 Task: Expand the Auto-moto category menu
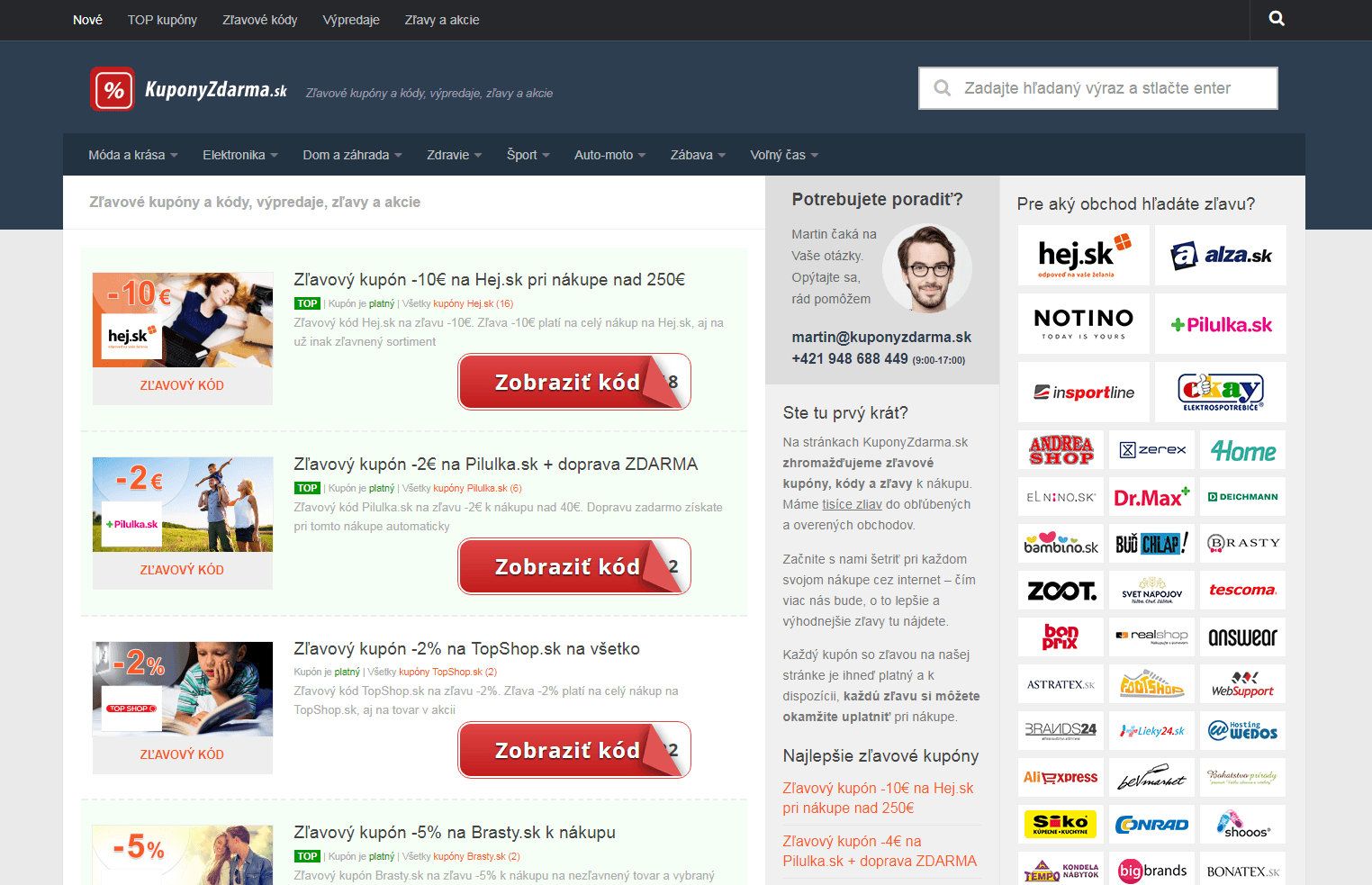pos(610,155)
